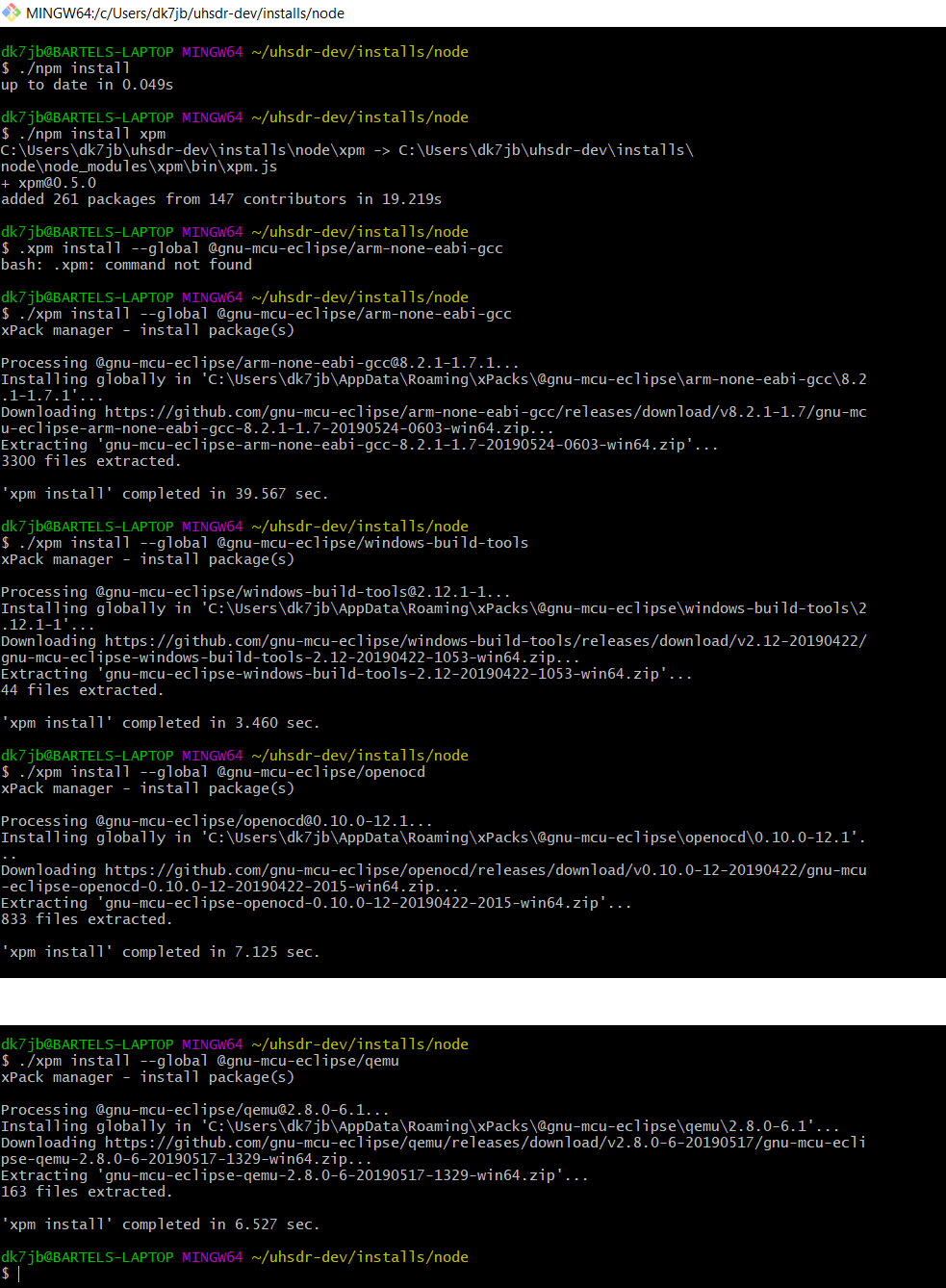This screenshot has width=946, height=1288.
Task: Select the failed '.xpm install --global' command
Action: pyautogui.click(x=252, y=248)
